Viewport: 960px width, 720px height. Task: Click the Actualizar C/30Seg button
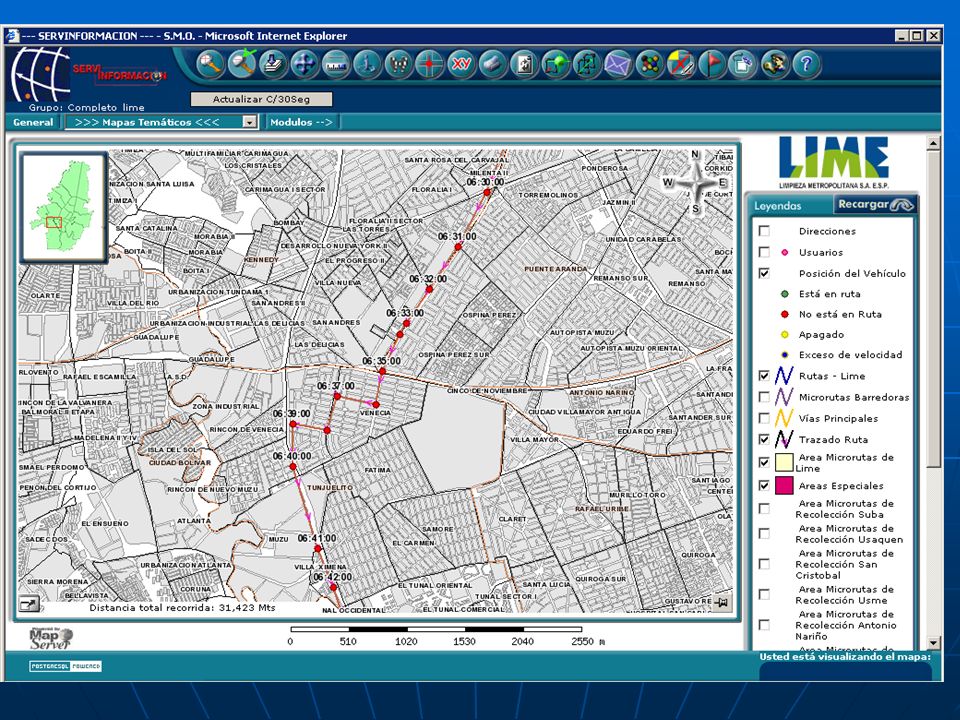pyautogui.click(x=261, y=99)
